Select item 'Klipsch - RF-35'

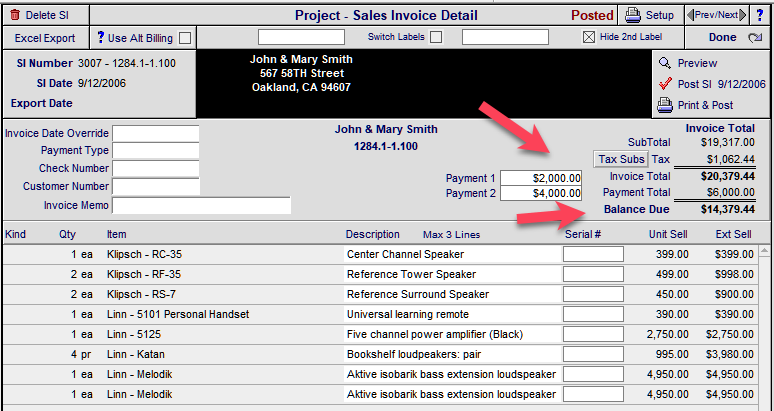tap(144, 274)
